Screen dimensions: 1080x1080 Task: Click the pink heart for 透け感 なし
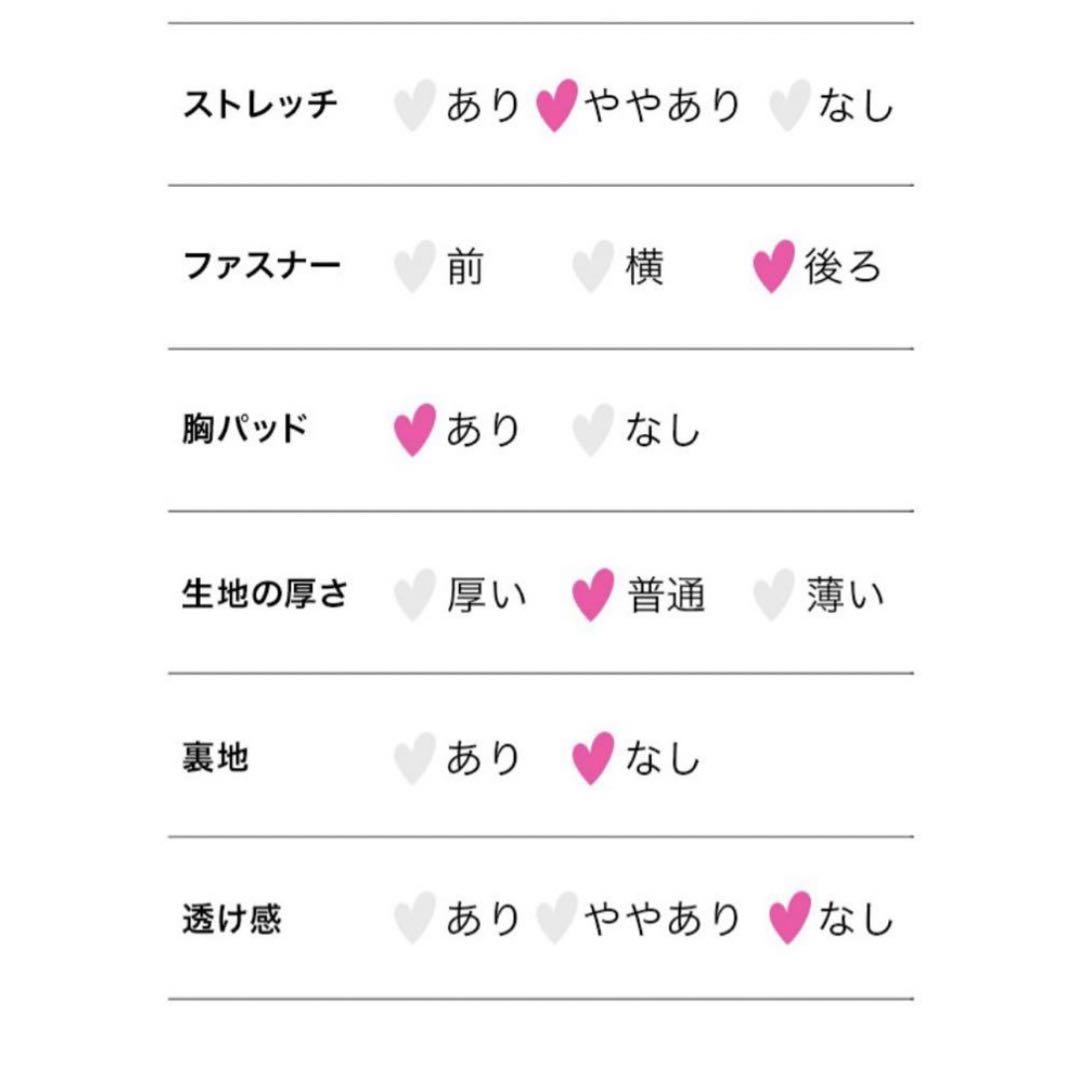[x=790, y=917]
